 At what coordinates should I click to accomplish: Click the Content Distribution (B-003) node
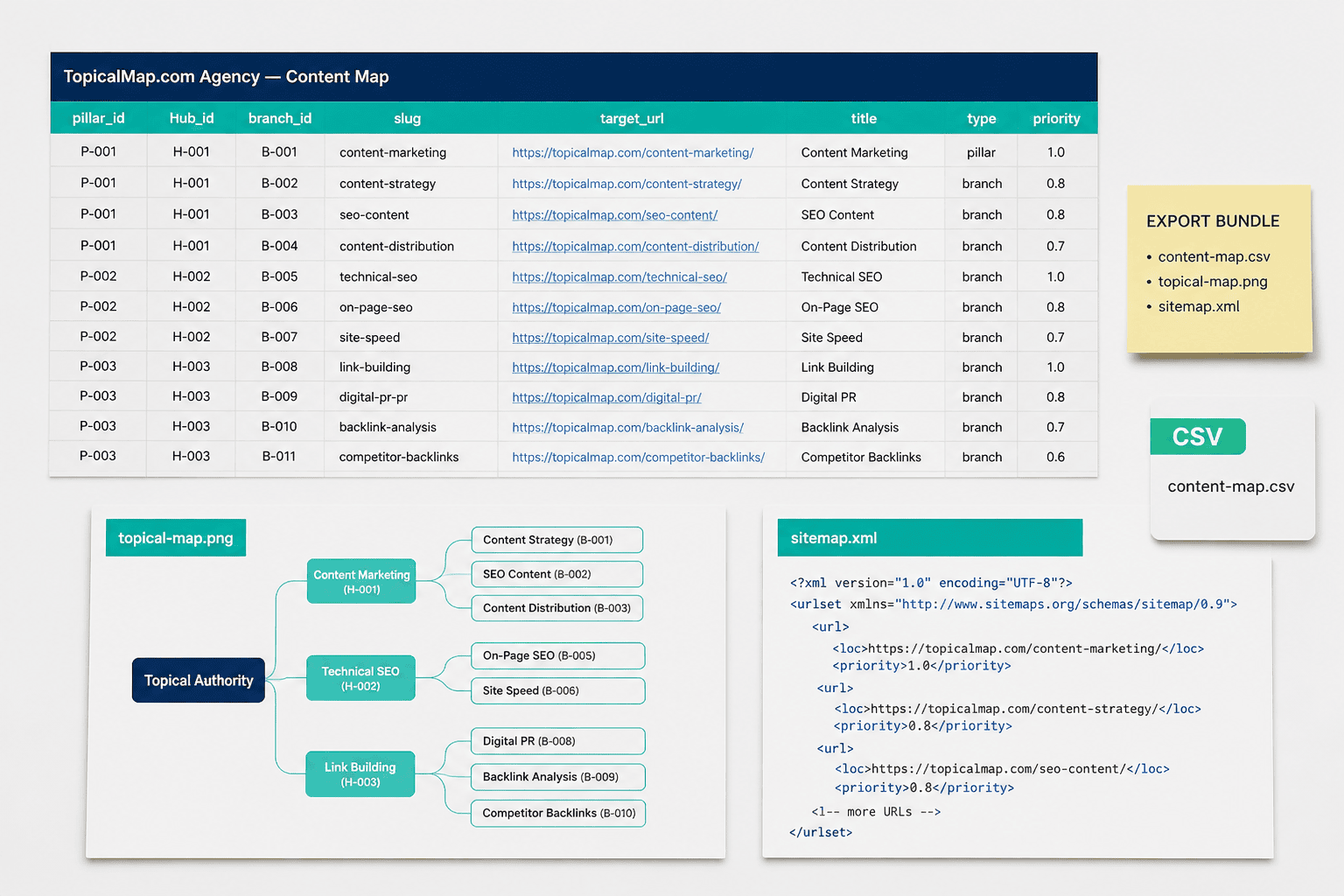click(x=557, y=608)
